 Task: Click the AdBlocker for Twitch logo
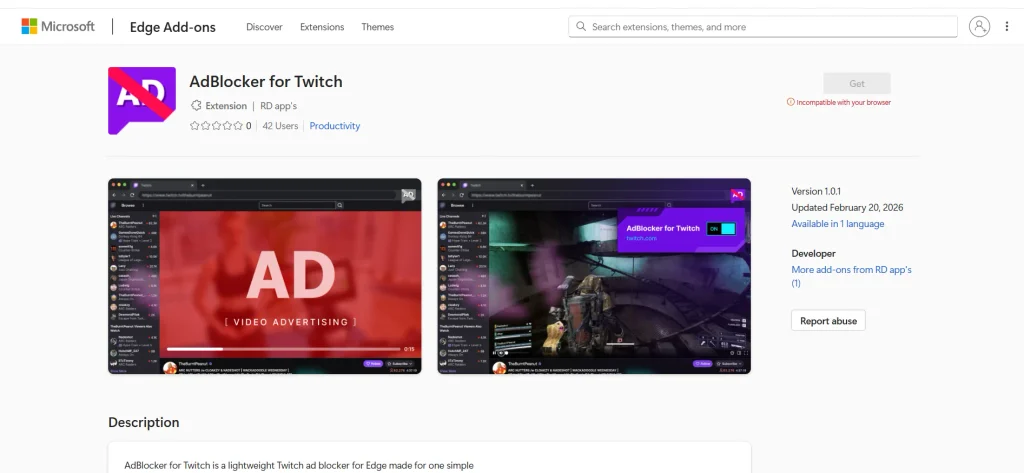click(x=142, y=101)
